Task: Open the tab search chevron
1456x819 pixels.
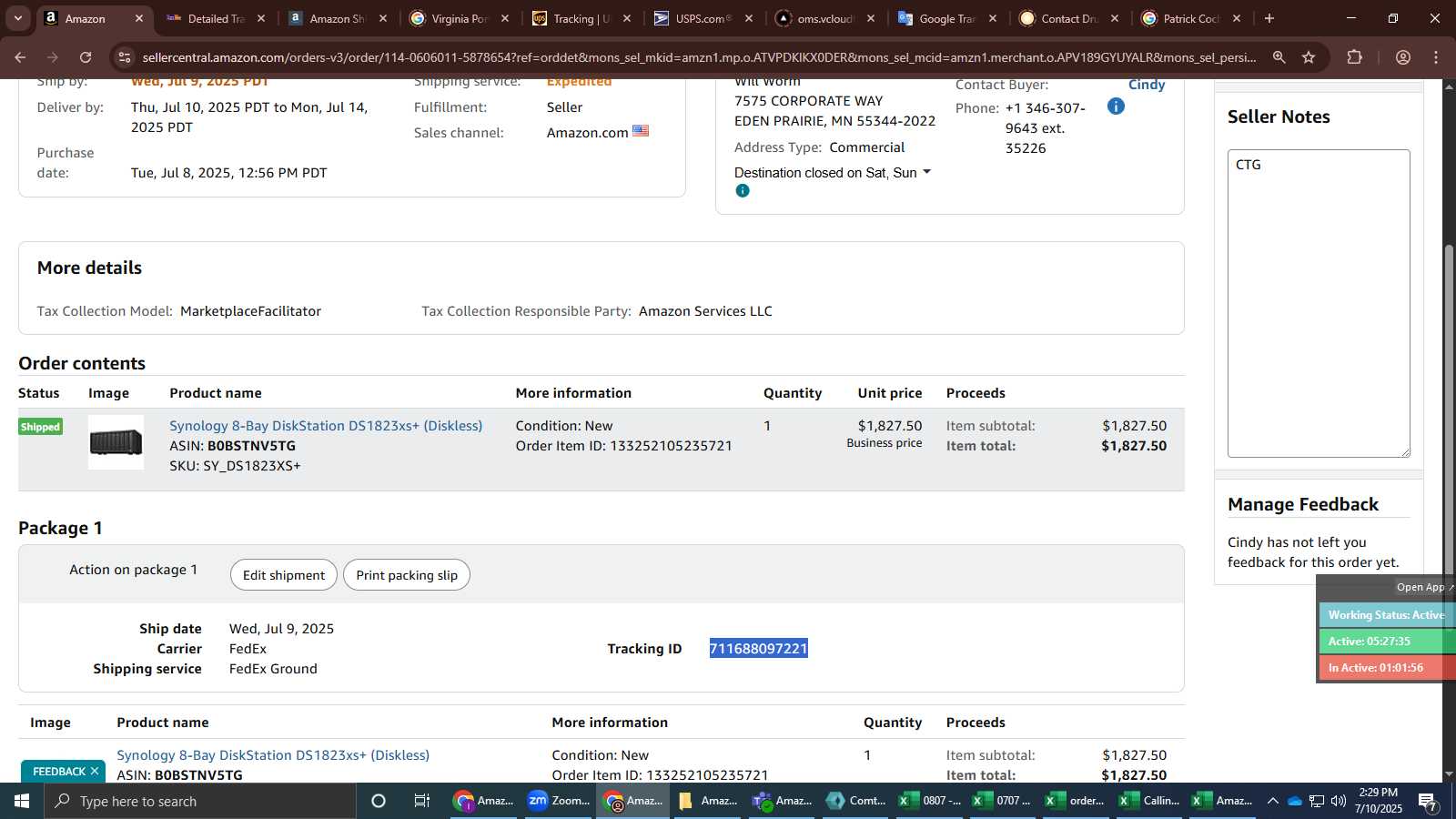Action: (17, 18)
